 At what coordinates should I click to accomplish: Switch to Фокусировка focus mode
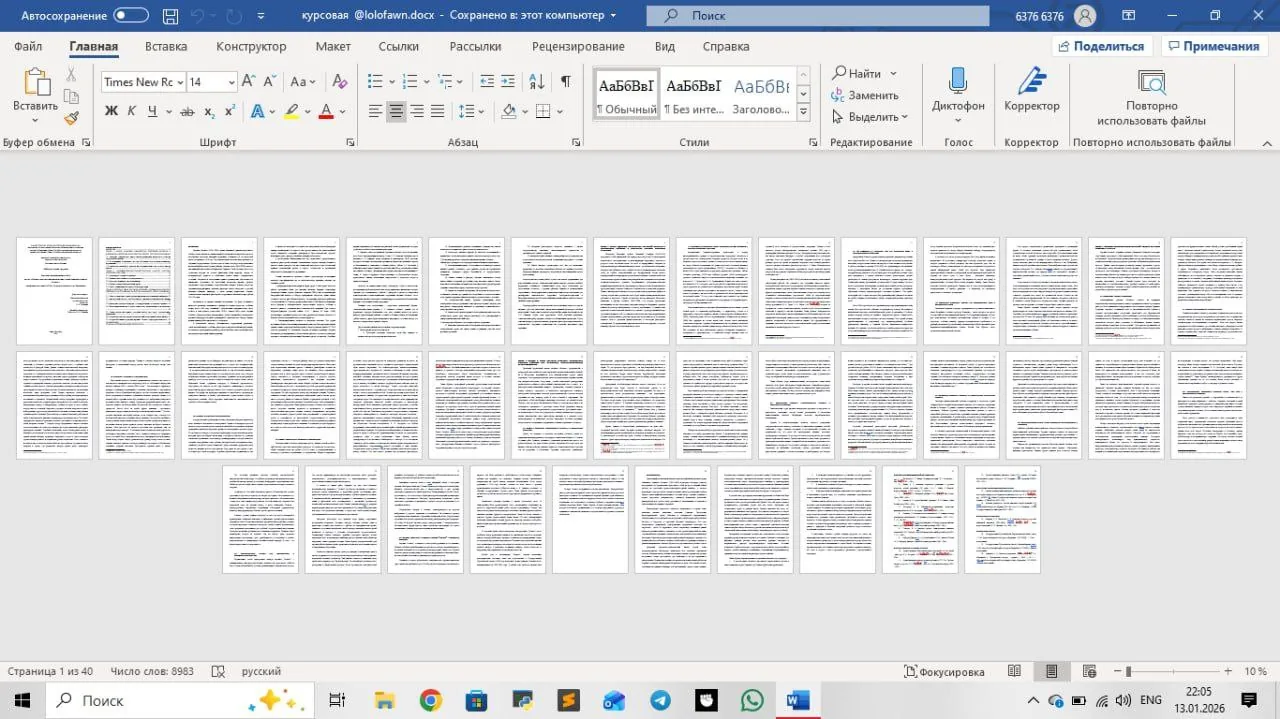pos(944,671)
